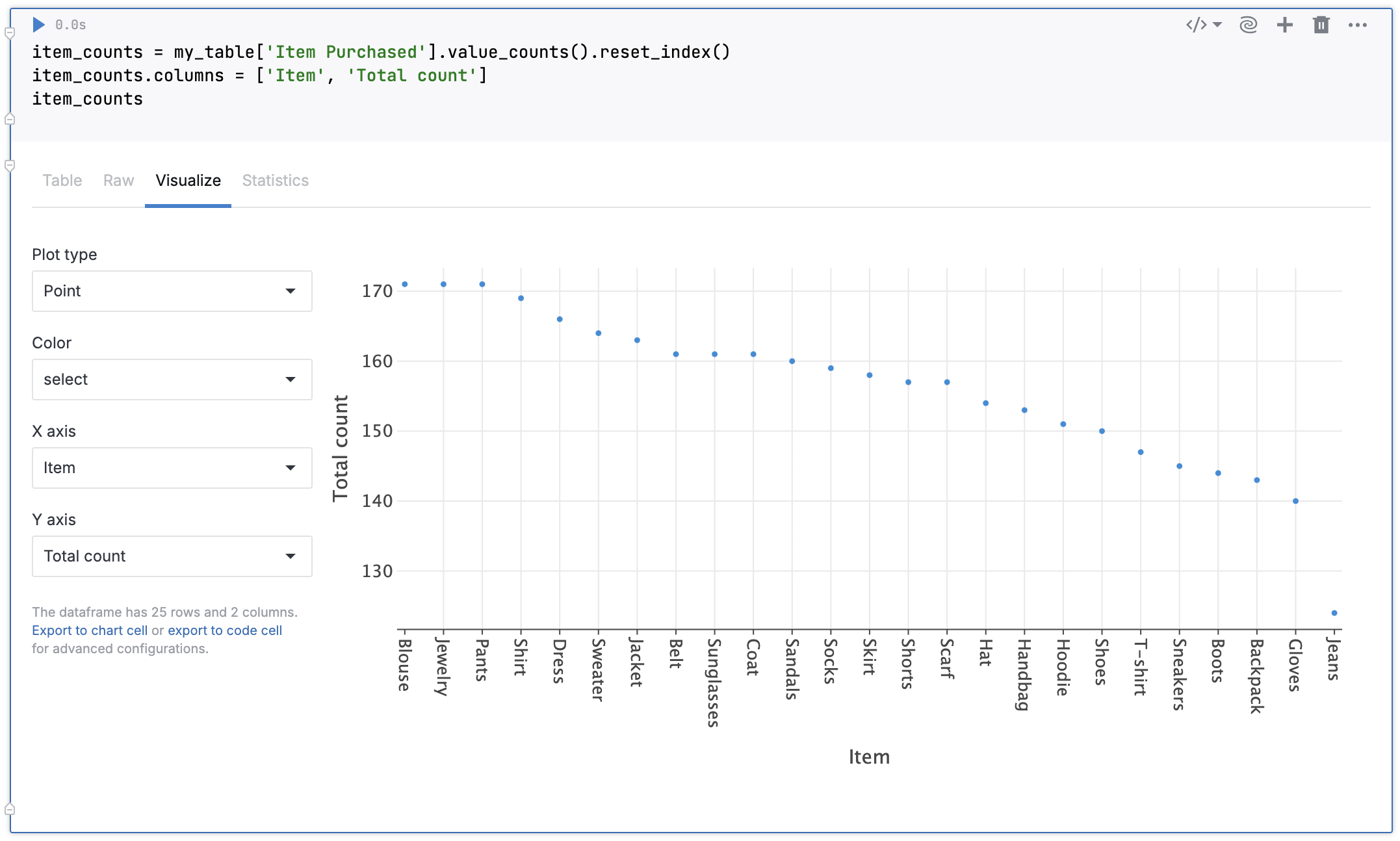This screenshot has width=1400, height=841.
Task: Collapse the output section via its margin marker
Action: pyautogui.click(x=9, y=165)
